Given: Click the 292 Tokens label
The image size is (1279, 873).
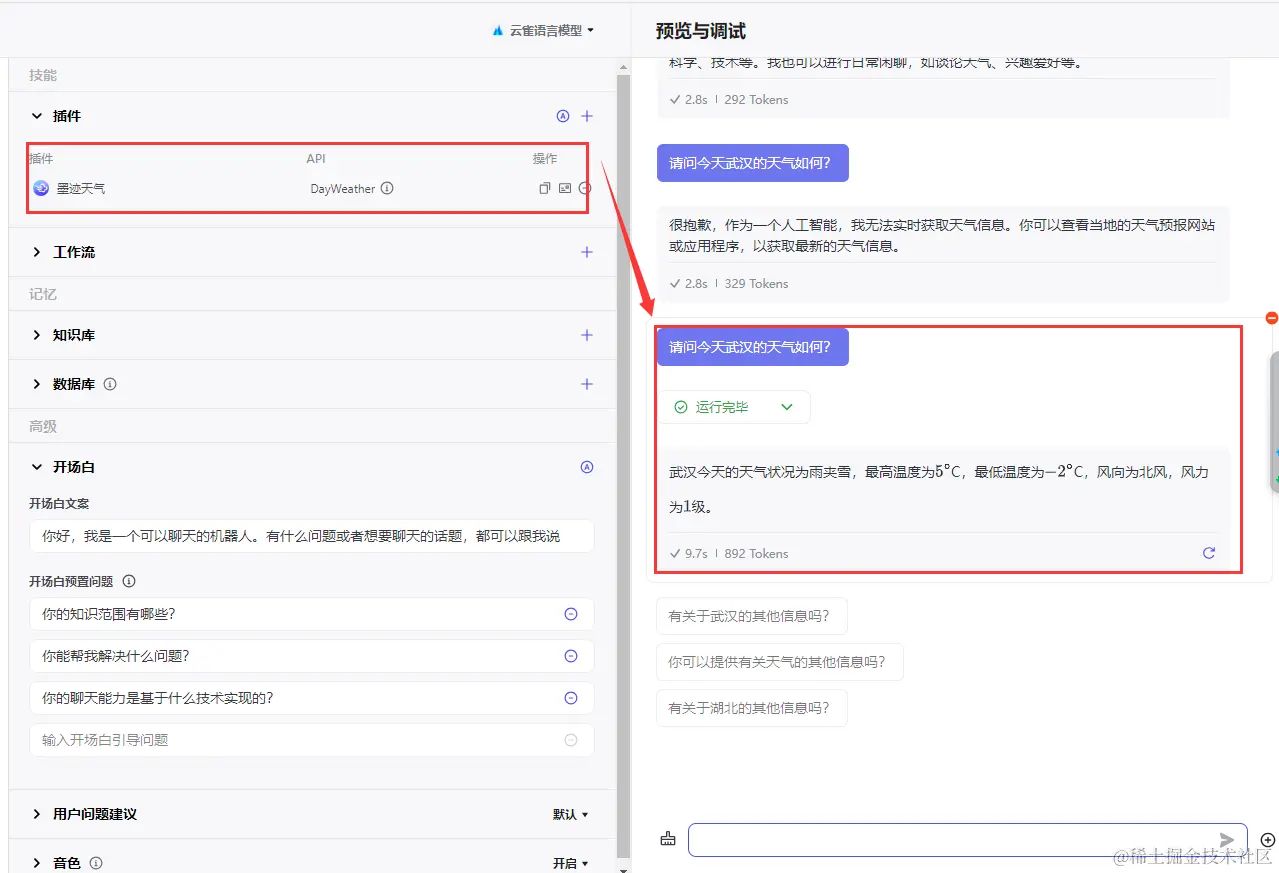Looking at the screenshot, I should point(756,99).
